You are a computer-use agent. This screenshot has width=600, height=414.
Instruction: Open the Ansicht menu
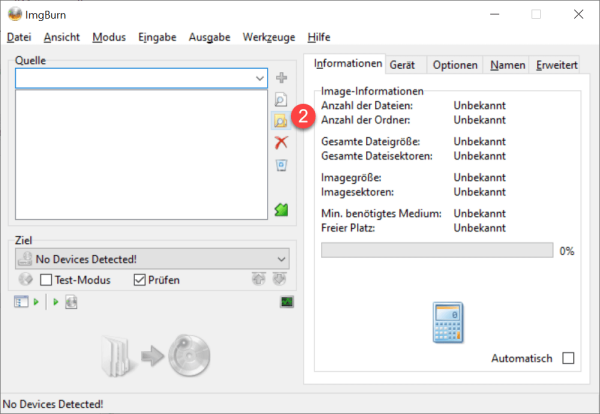(x=62, y=37)
